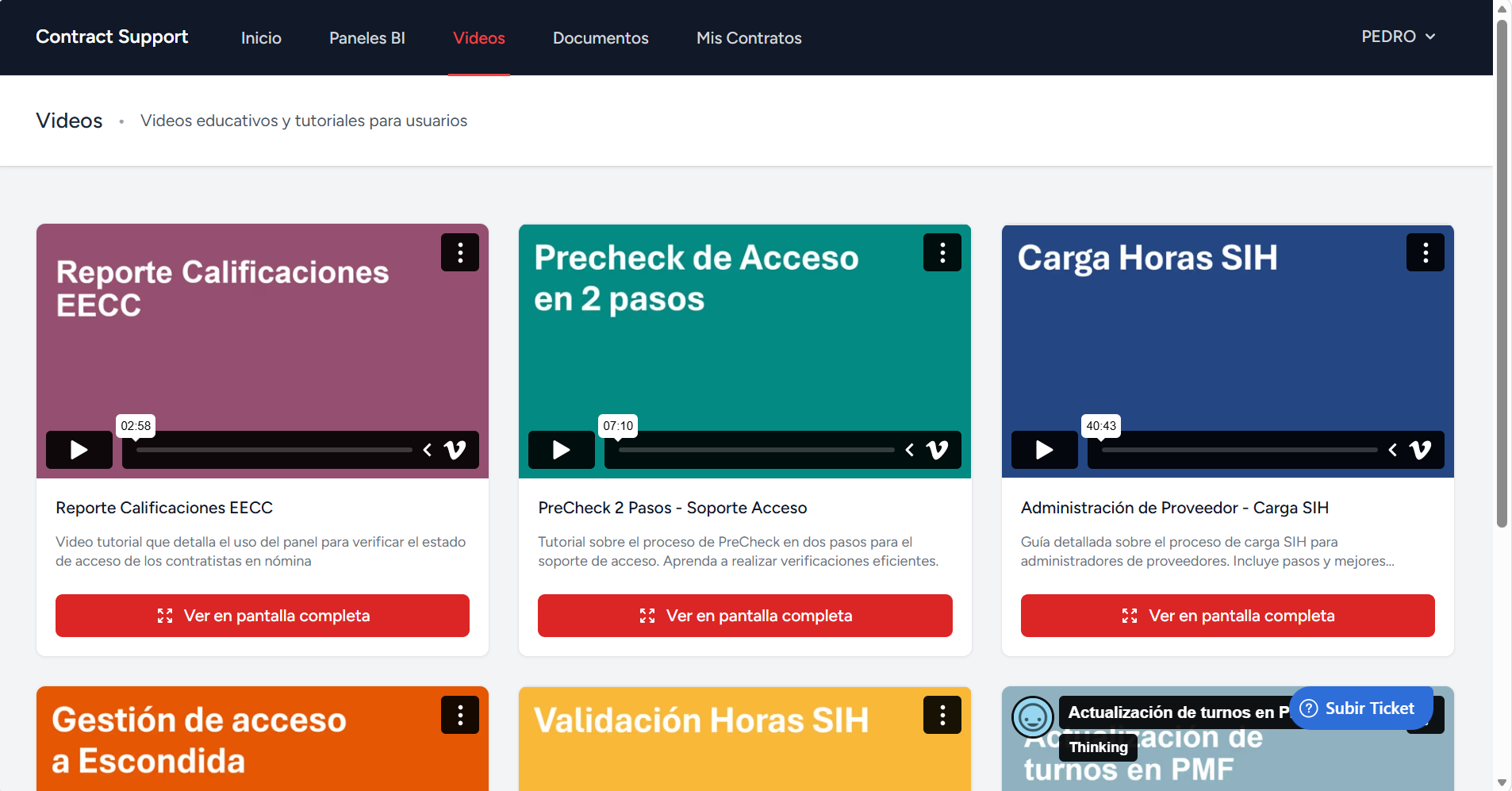Click Vimeo logo on Reporte Calificaciones EECC player
The image size is (1512, 791).
[x=455, y=450]
